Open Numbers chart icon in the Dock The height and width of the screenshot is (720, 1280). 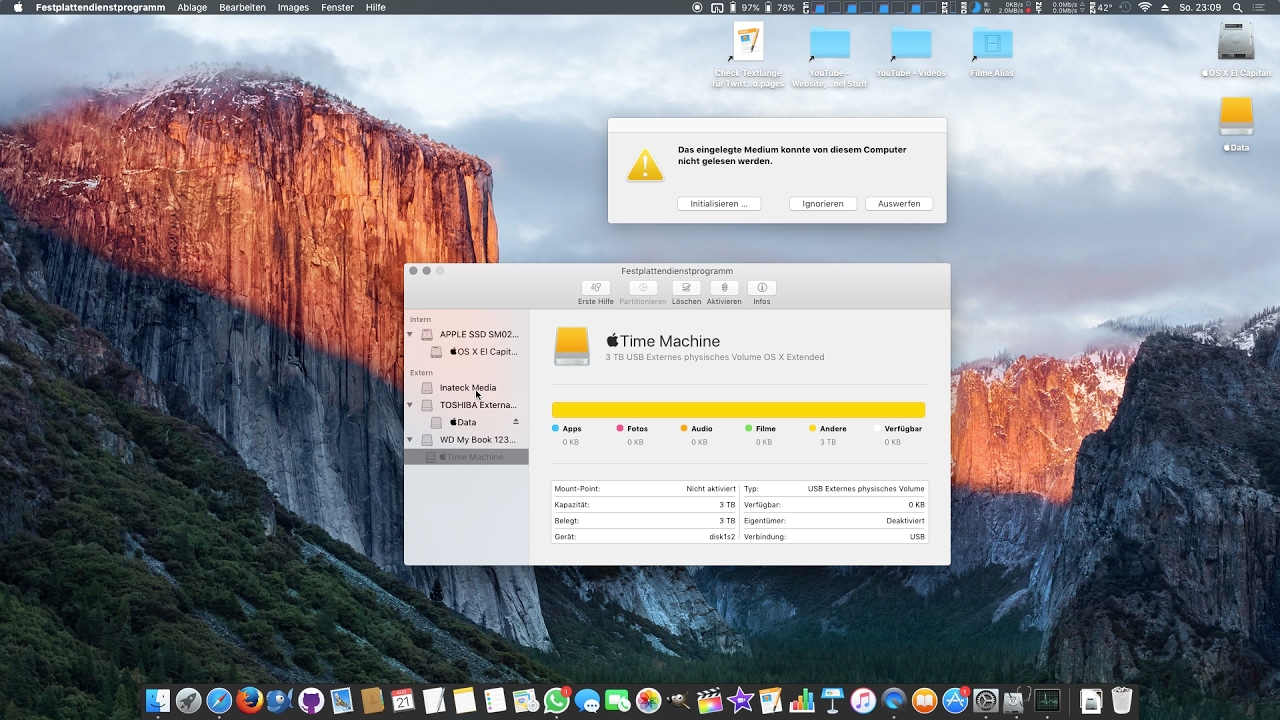[801, 701]
